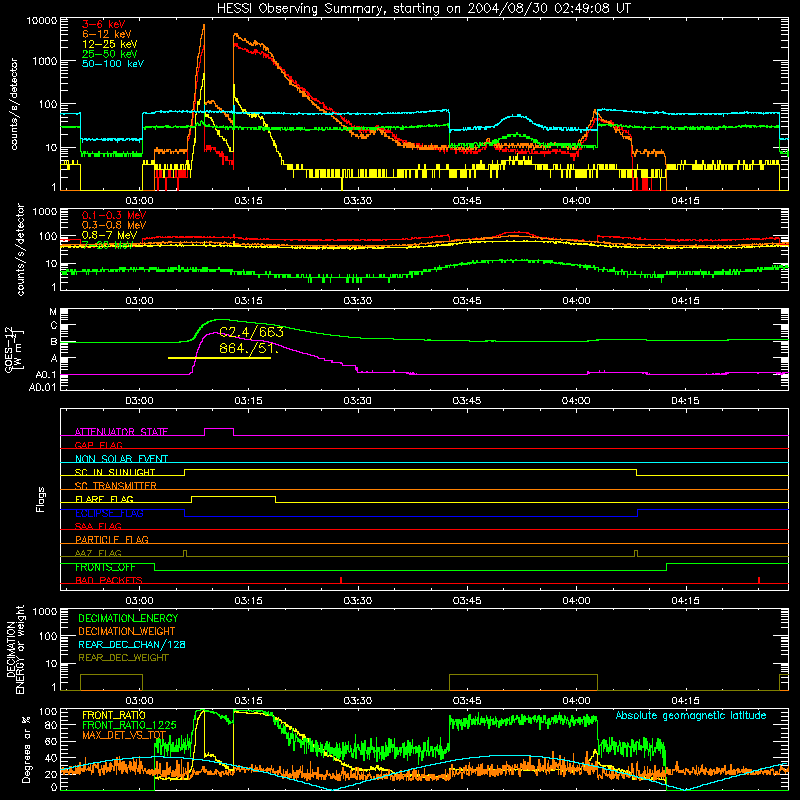The image size is (800, 800).
Task: Select the 12-25 keV legend label
Action: [x=110, y=44]
